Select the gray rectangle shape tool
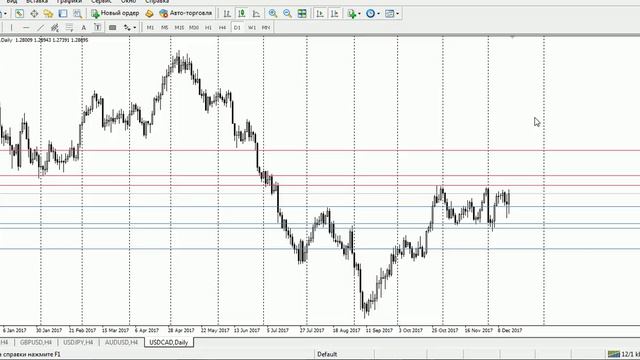The width and height of the screenshot is (640, 360). 113,27
